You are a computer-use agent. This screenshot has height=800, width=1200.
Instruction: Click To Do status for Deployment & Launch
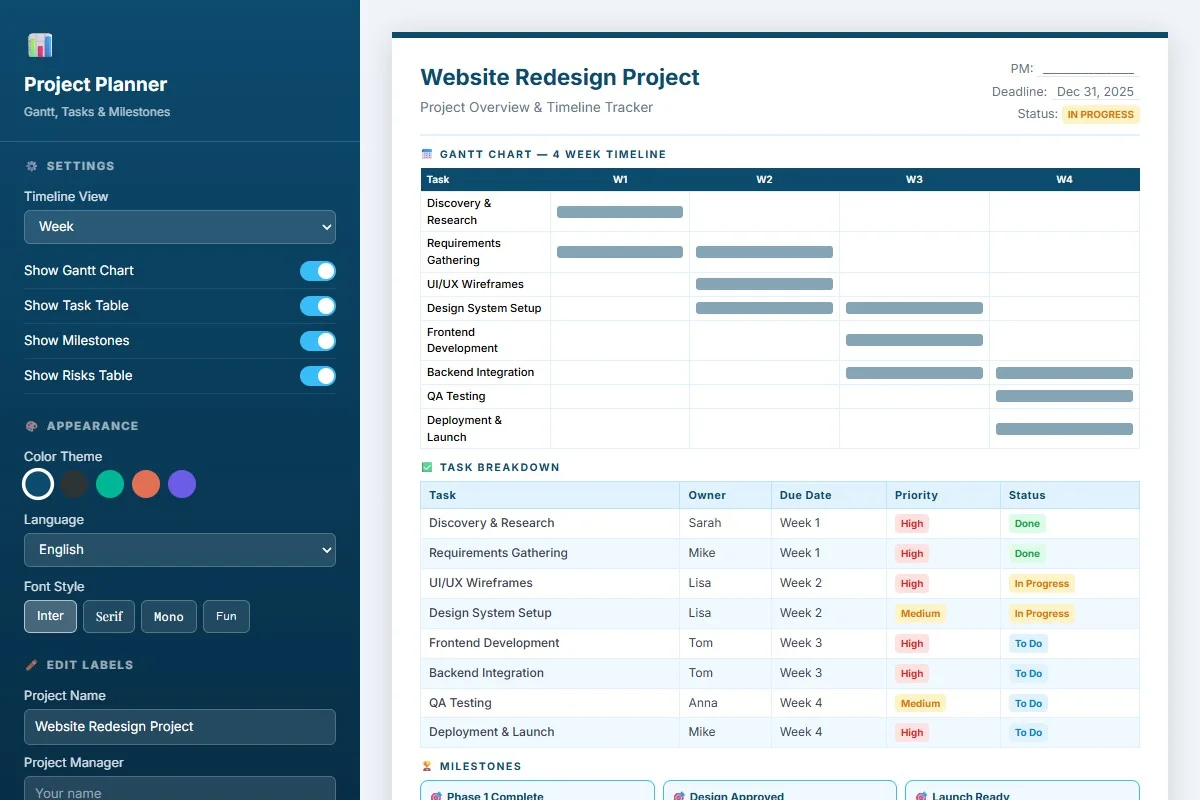coord(1028,733)
